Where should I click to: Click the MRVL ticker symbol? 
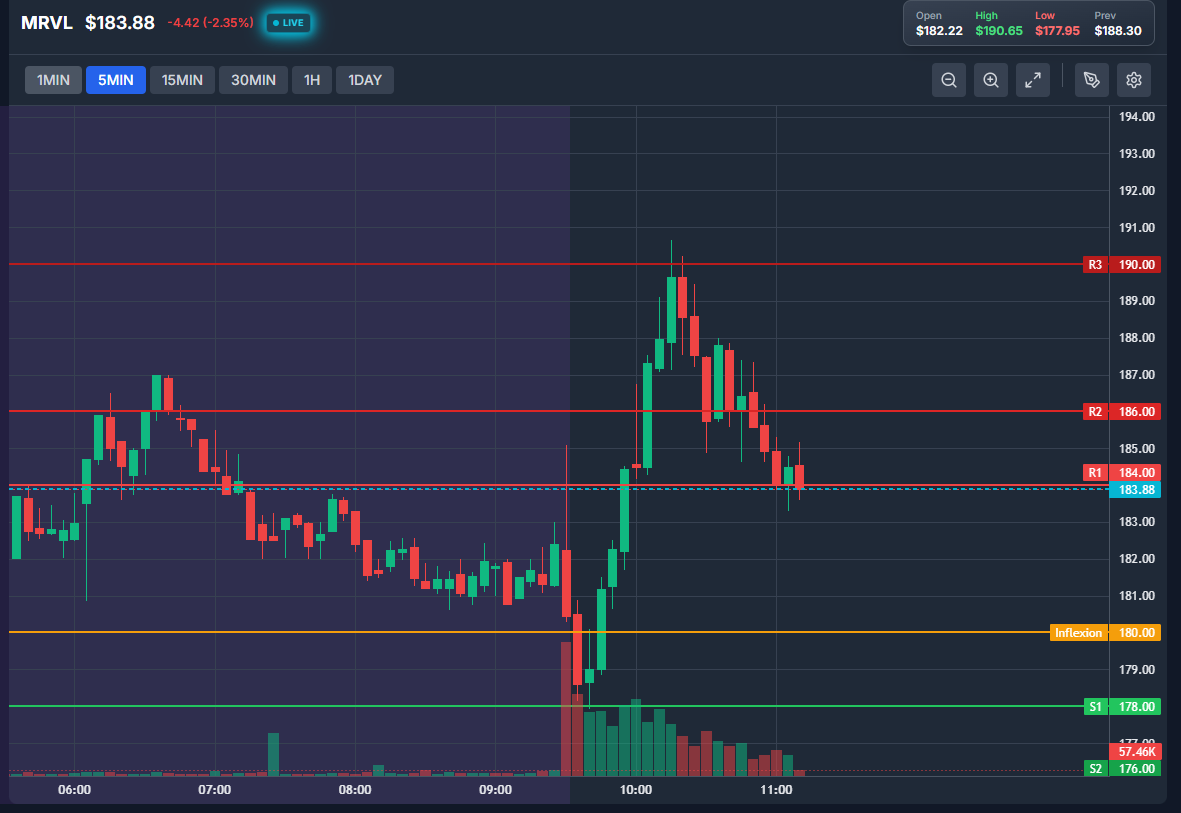[47, 23]
